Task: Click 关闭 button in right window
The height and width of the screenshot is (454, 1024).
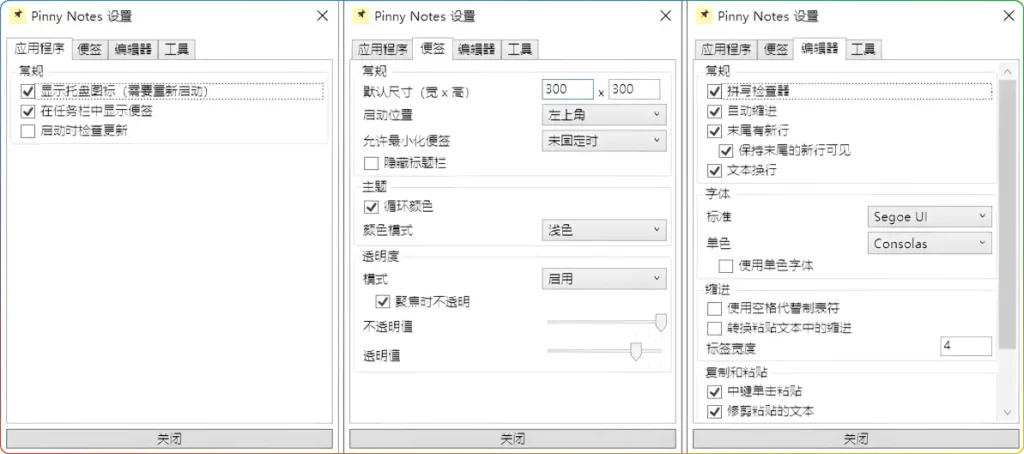Action: point(856,439)
